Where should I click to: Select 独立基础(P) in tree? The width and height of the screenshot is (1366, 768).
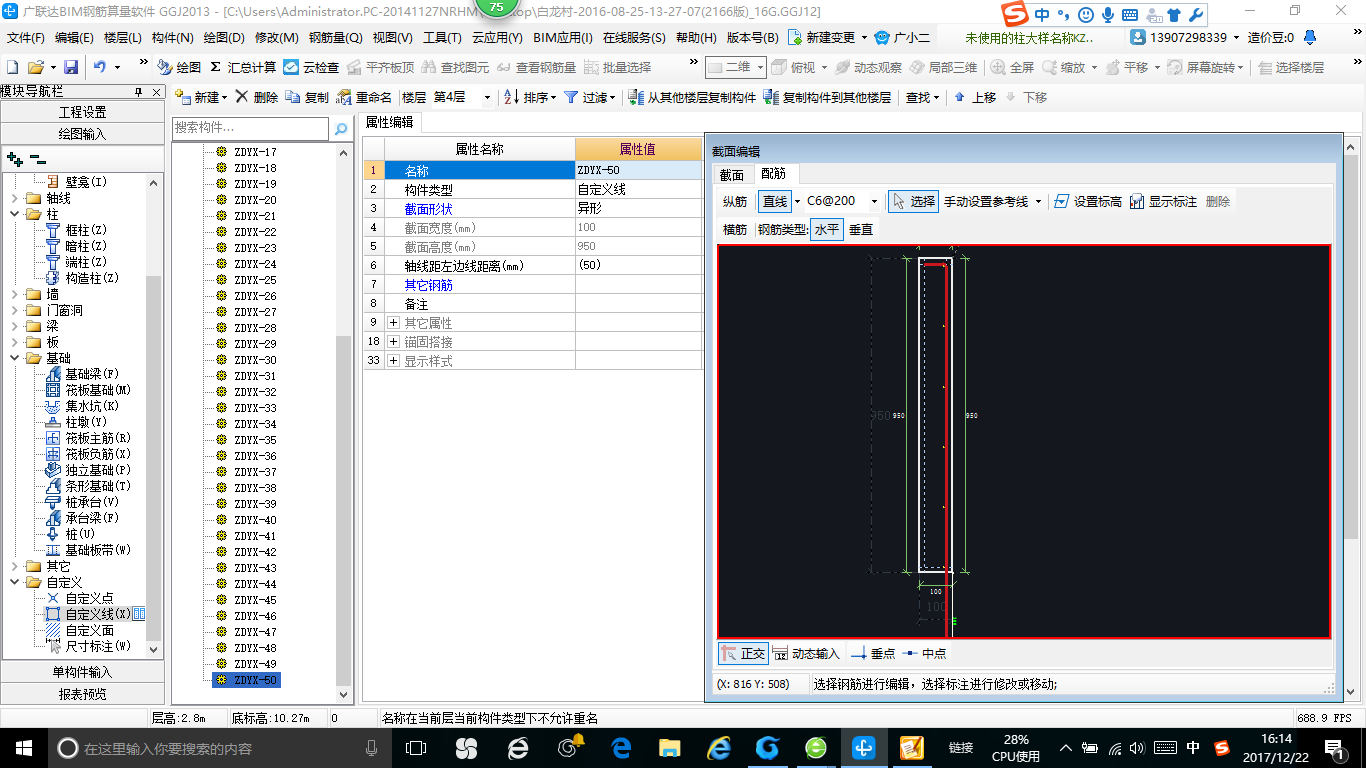[98, 470]
